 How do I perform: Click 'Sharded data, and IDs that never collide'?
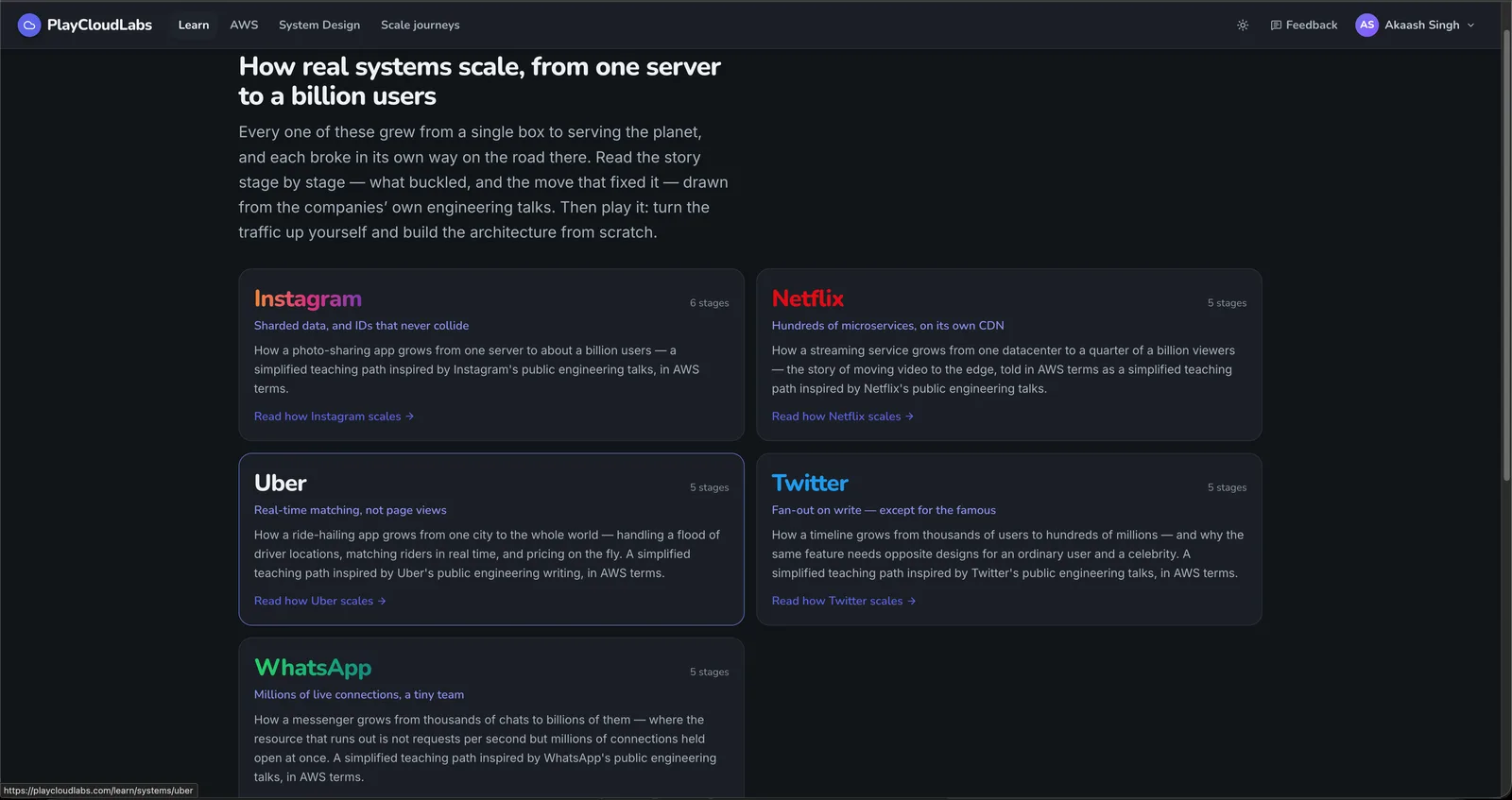pyautogui.click(x=362, y=326)
